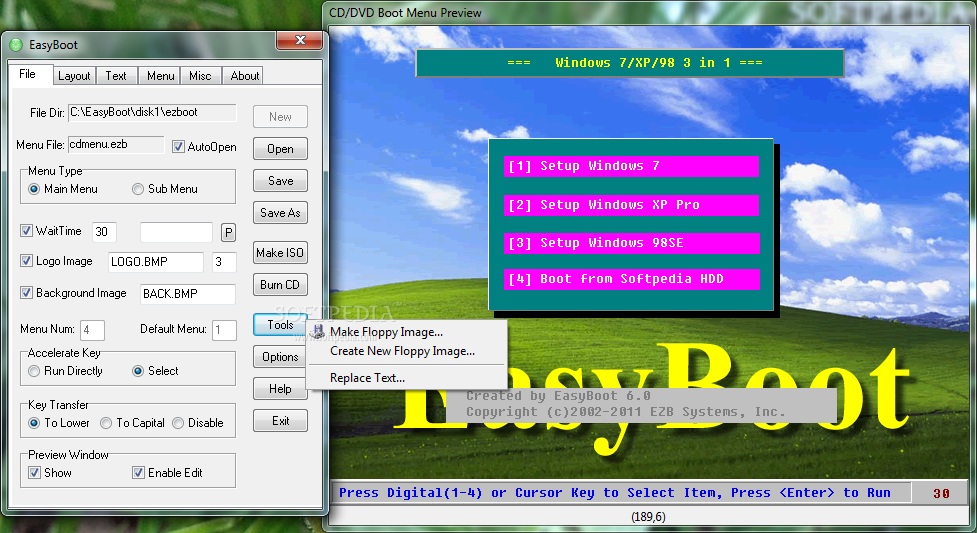Open the About tab
The height and width of the screenshot is (533, 977).
pyautogui.click(x=244, y=75)
